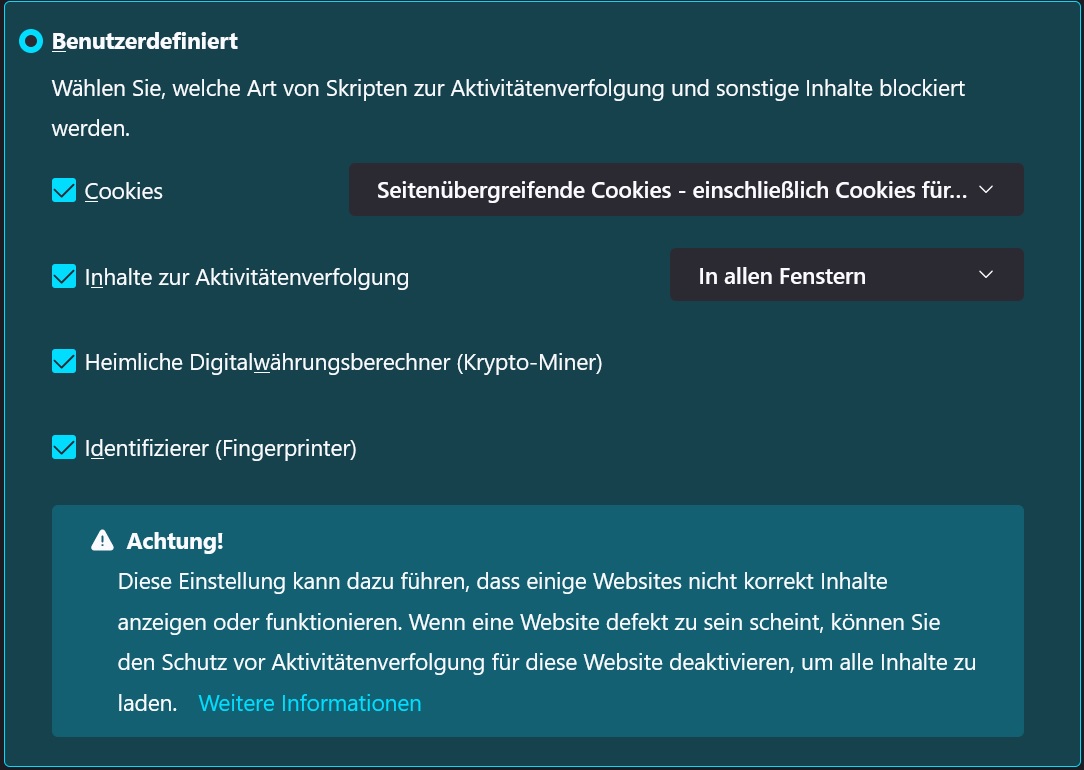Click the Inhalte zur Aktivitätenverfolgung label

pyautogui.click(x=249, y=277)
